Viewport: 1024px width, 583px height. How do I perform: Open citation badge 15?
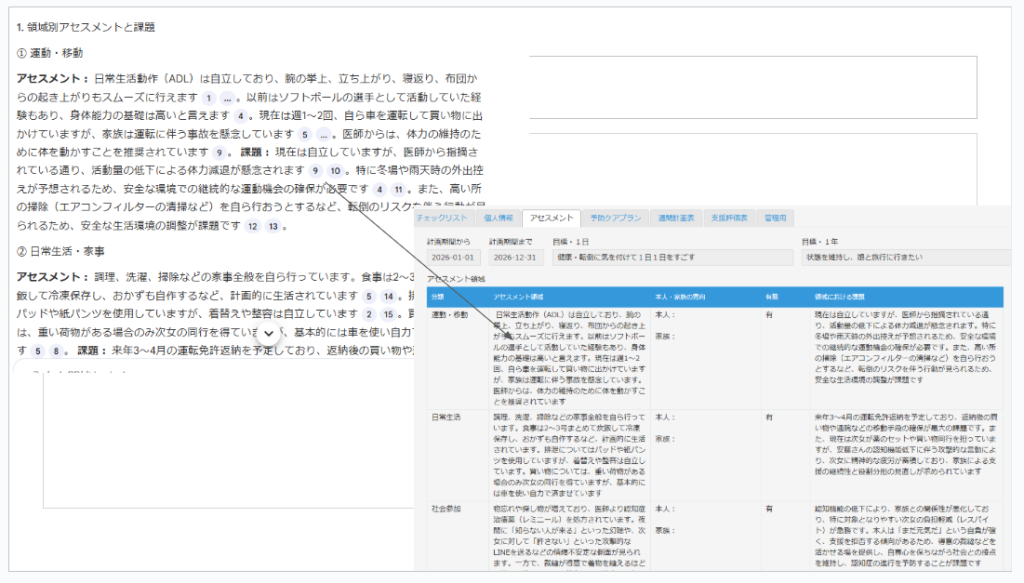(389, 315)
